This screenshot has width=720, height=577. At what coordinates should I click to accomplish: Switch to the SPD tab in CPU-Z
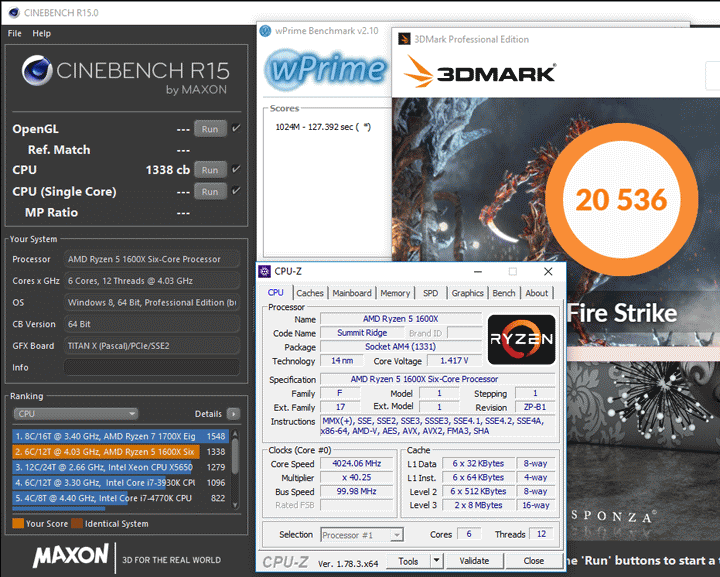430,293
